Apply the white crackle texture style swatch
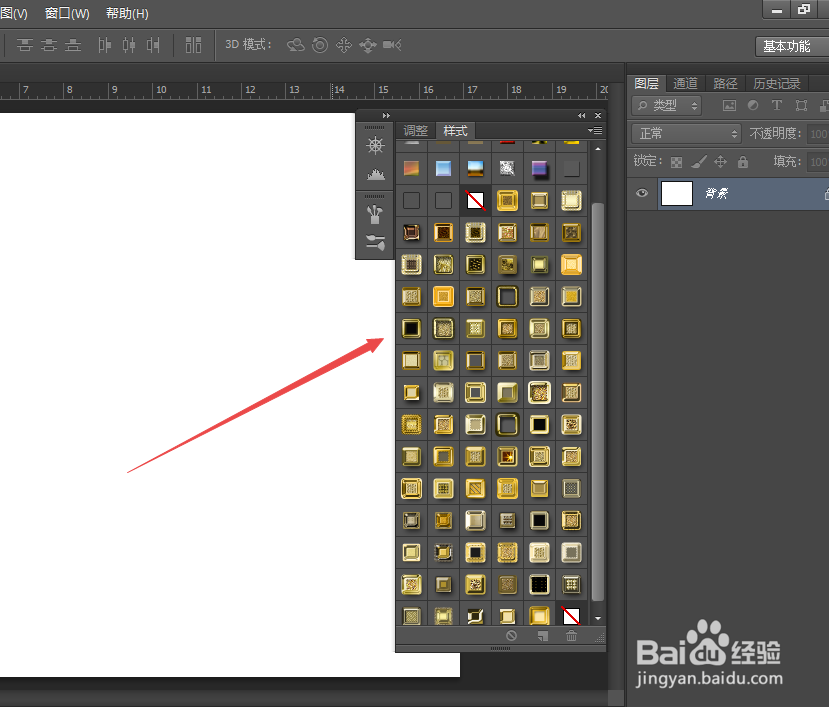This screenshot has width=829, height=707. (507, 169)
